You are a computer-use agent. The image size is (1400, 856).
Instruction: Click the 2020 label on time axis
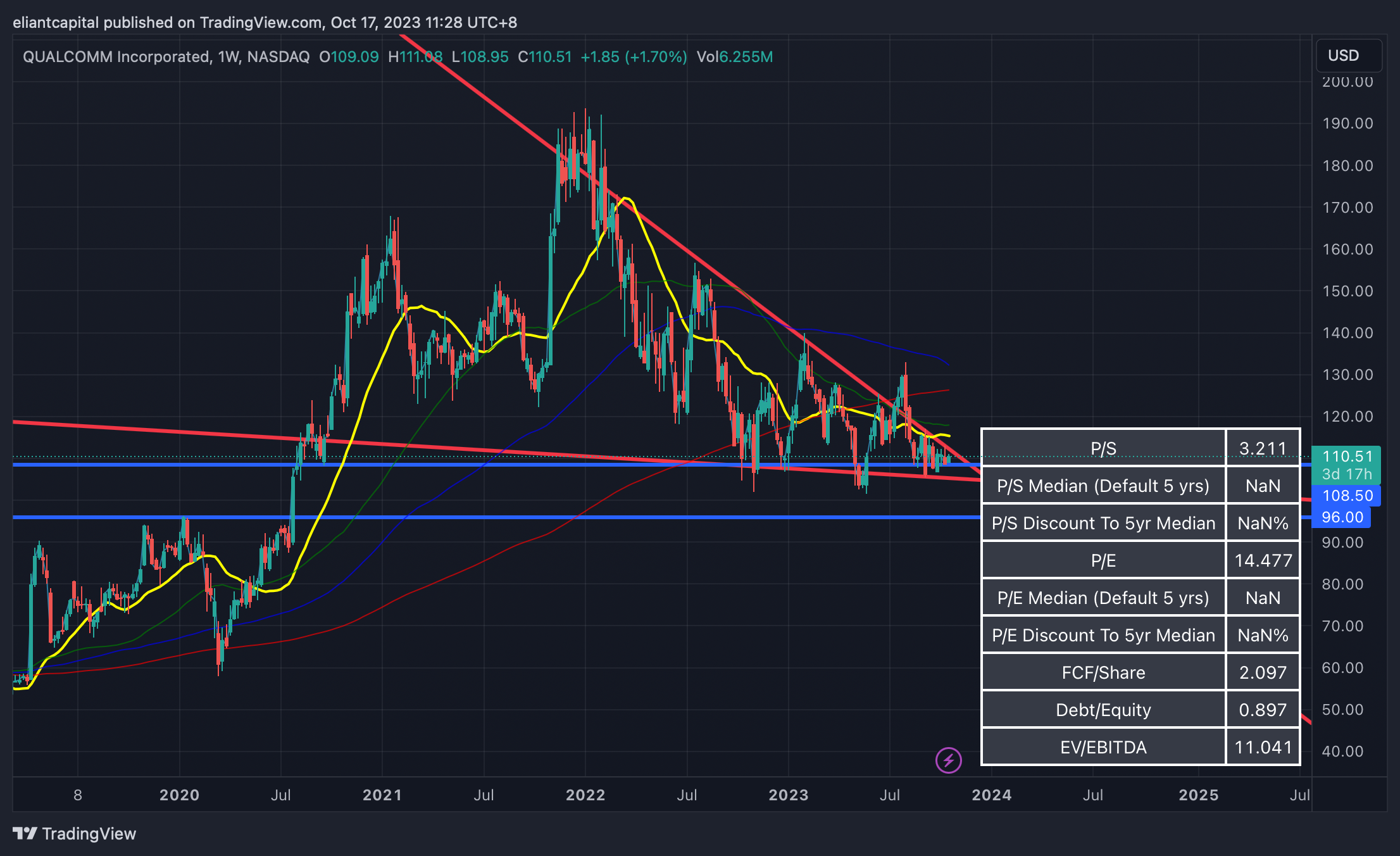click(179, 795)
